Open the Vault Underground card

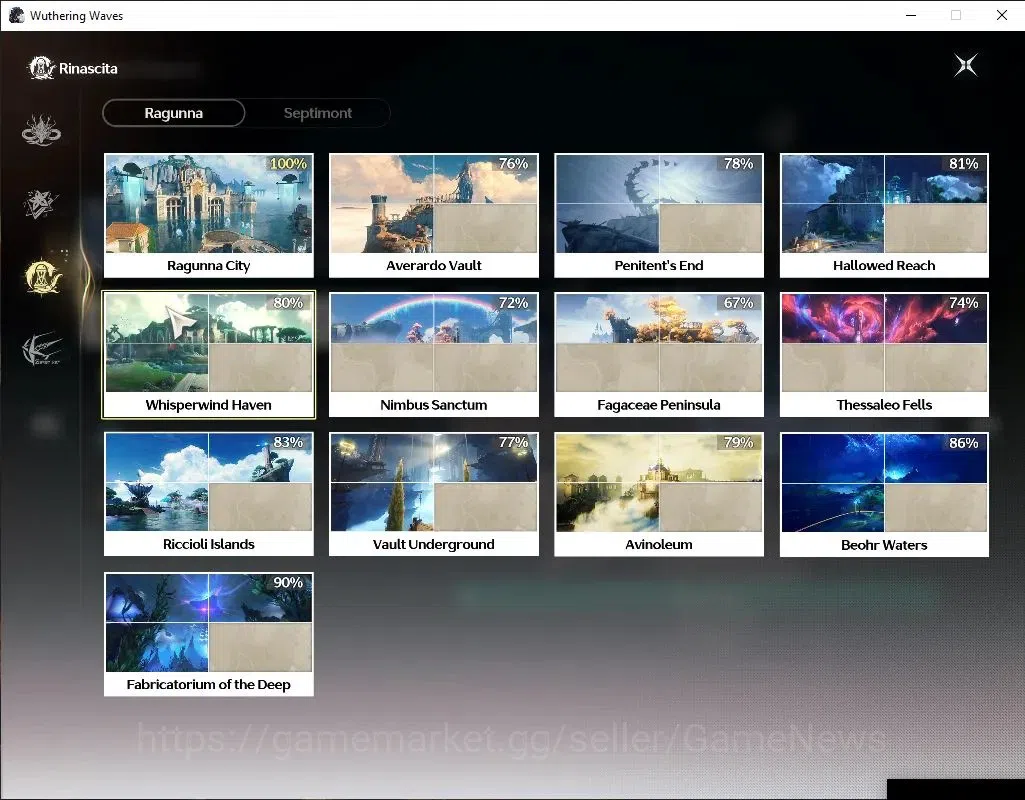click(433, 494)
